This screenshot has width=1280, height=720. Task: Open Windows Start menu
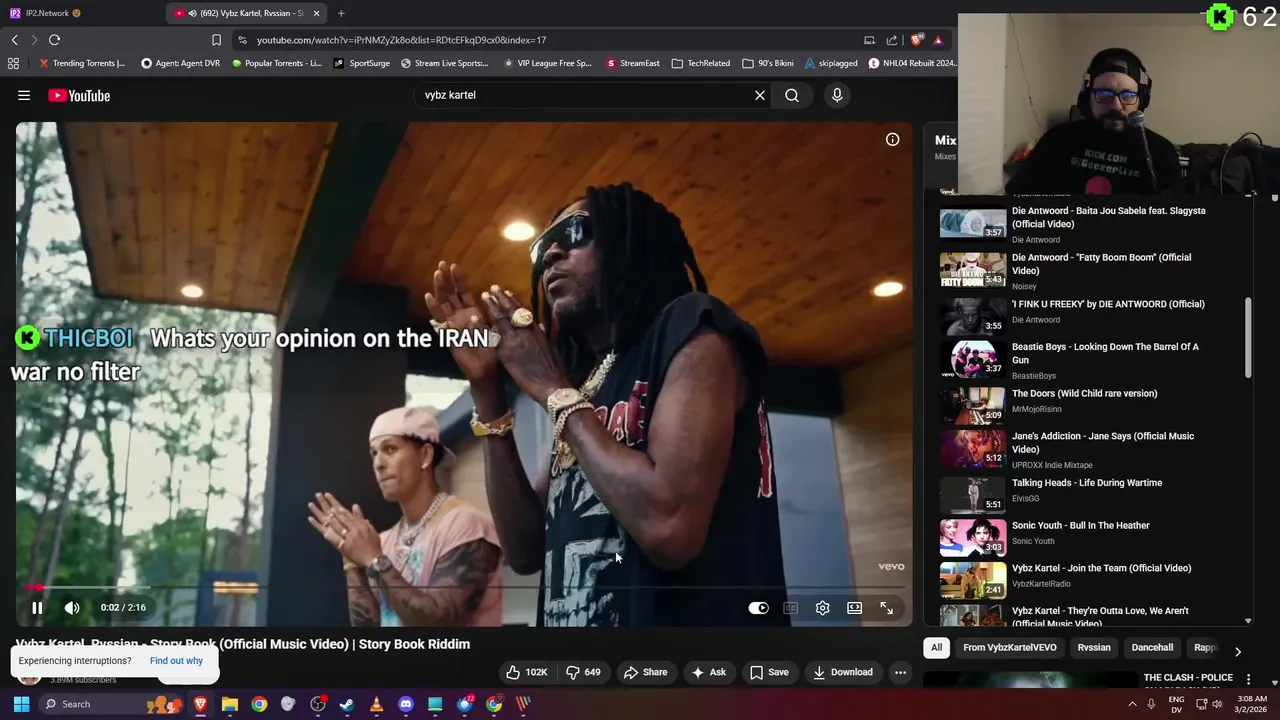point(21,704)
